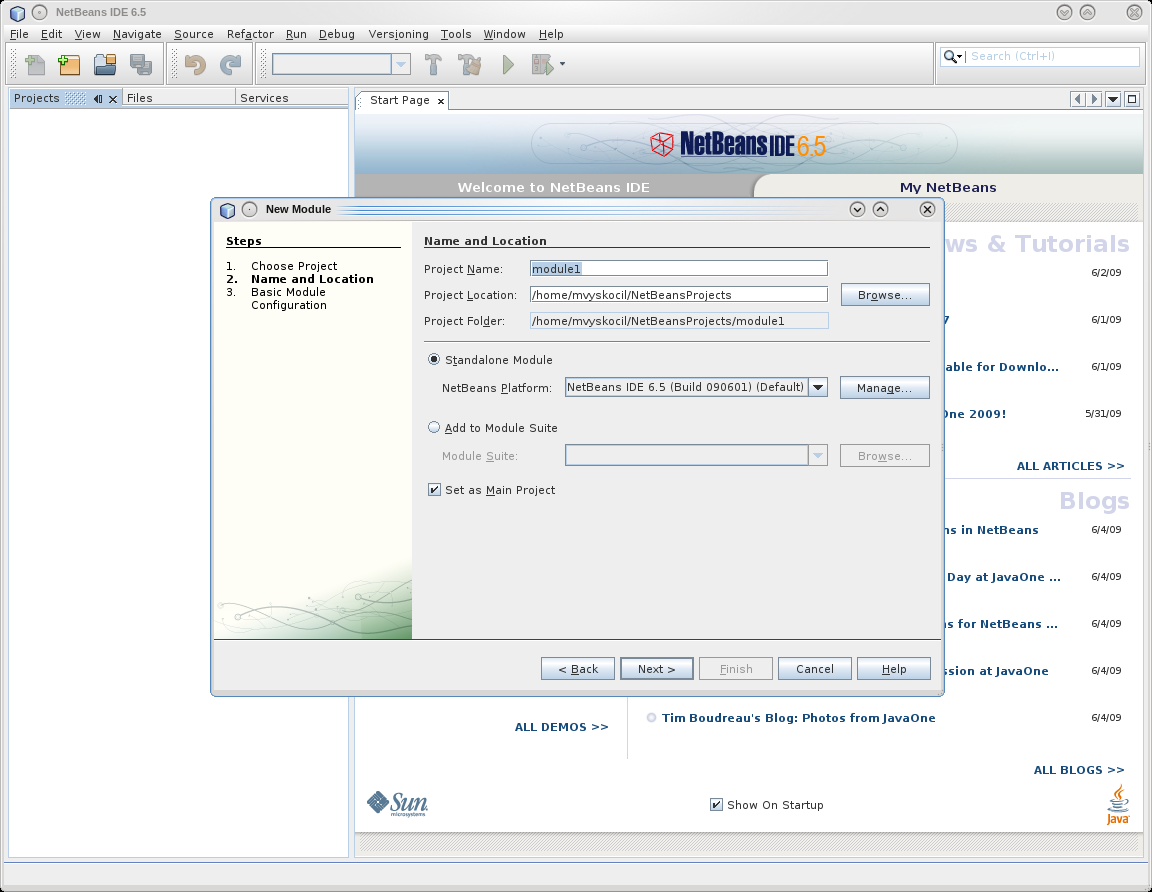The image size is (1152, 892).
Task: Open the ALL BLOGS link
Action: click(1079, 770)
